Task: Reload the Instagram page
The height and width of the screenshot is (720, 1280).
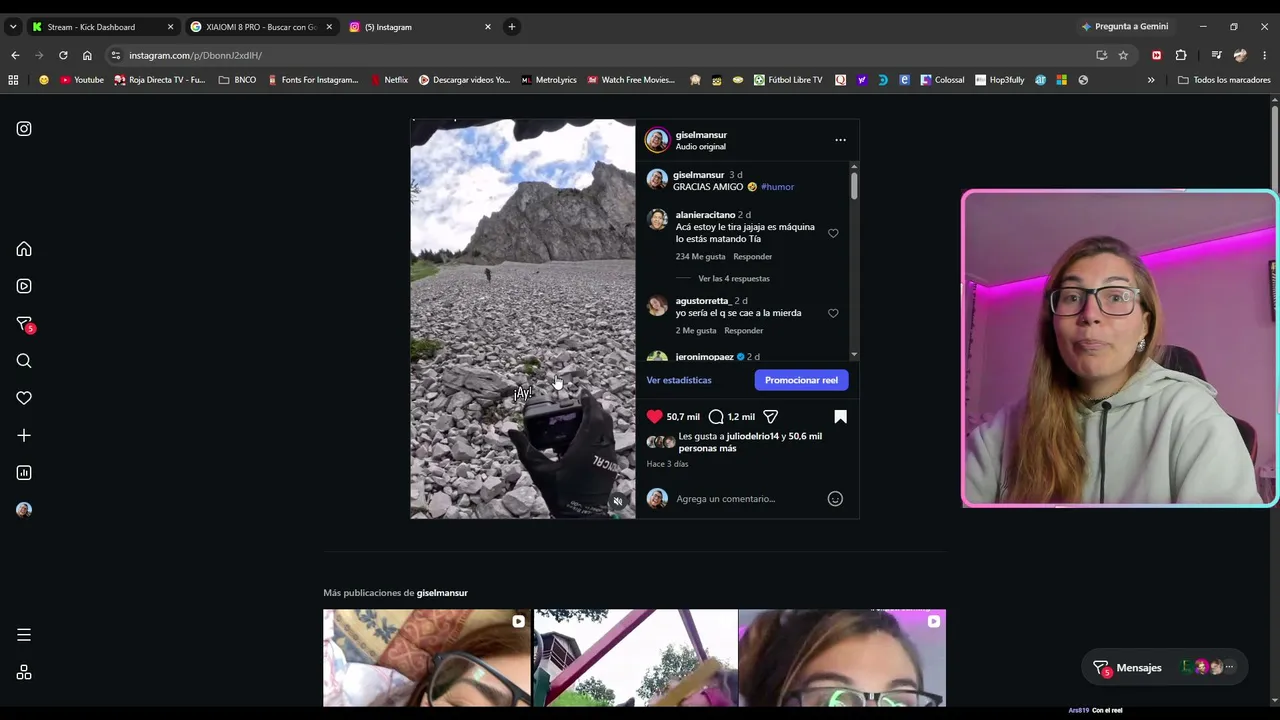Action: point(63,55)
